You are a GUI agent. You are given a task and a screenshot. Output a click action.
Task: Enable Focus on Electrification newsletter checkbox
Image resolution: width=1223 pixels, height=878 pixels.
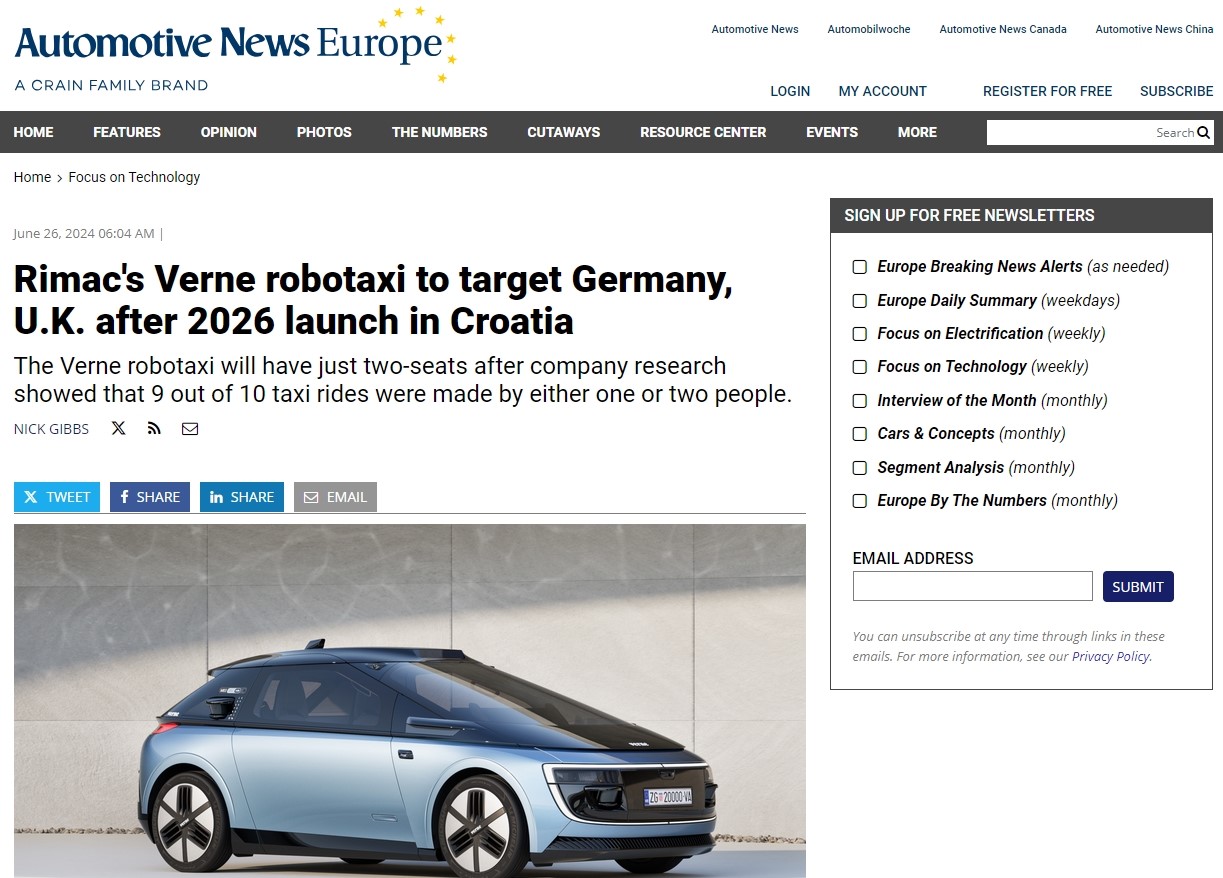coord(859,334)
